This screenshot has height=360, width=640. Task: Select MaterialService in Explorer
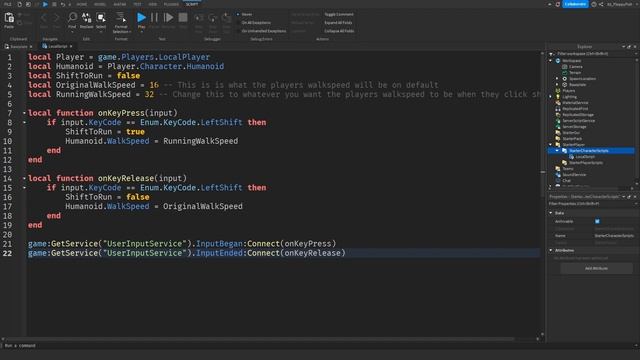point(575,102)
